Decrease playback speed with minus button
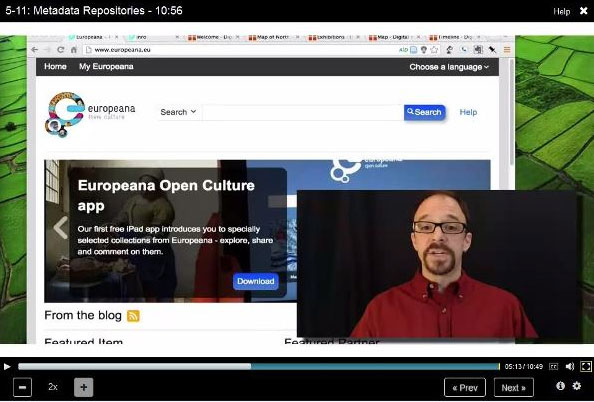The image size is (594, 402). click(x=22, y=387)
